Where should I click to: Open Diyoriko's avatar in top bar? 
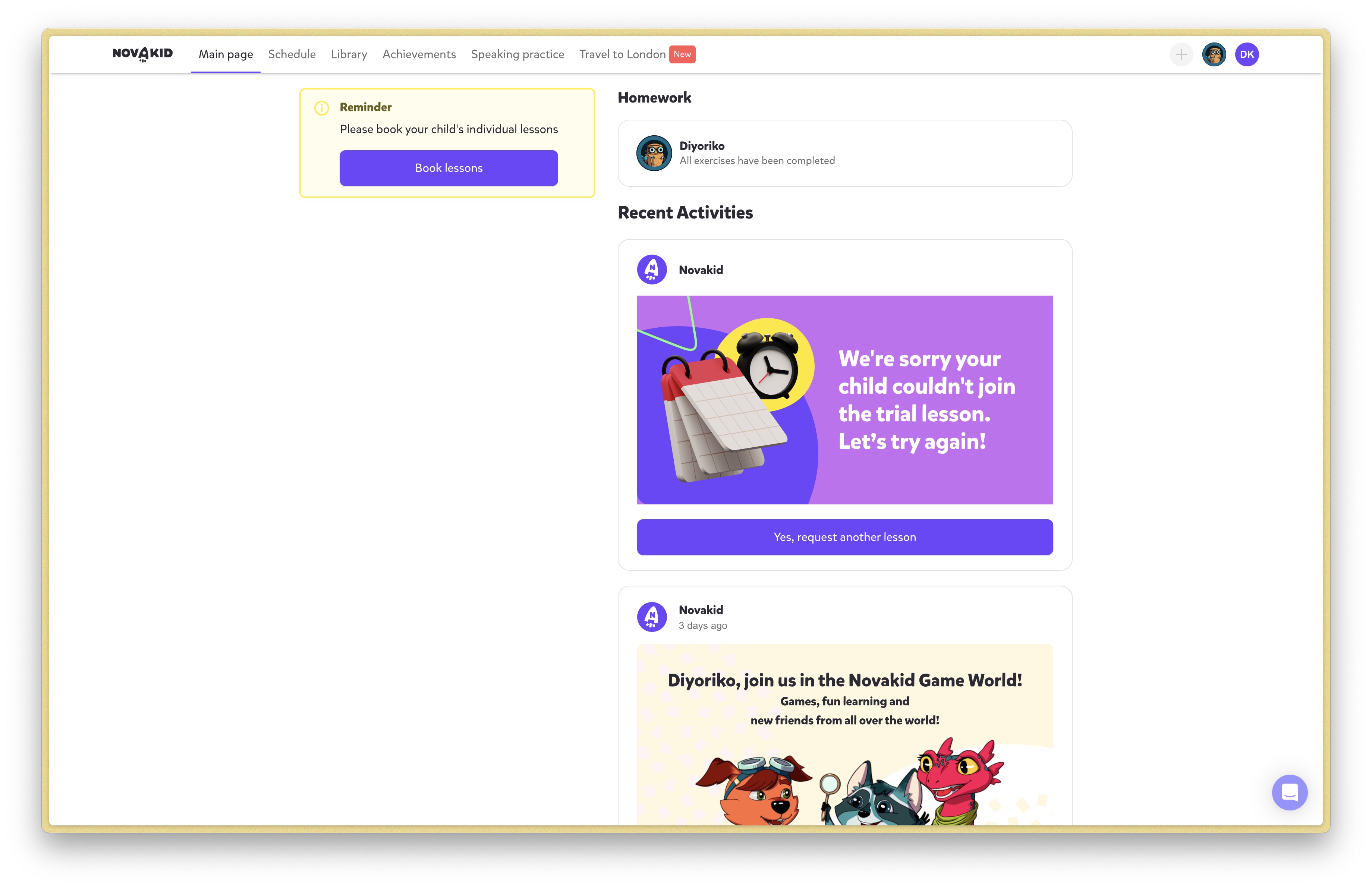[x=1214, y=55]
